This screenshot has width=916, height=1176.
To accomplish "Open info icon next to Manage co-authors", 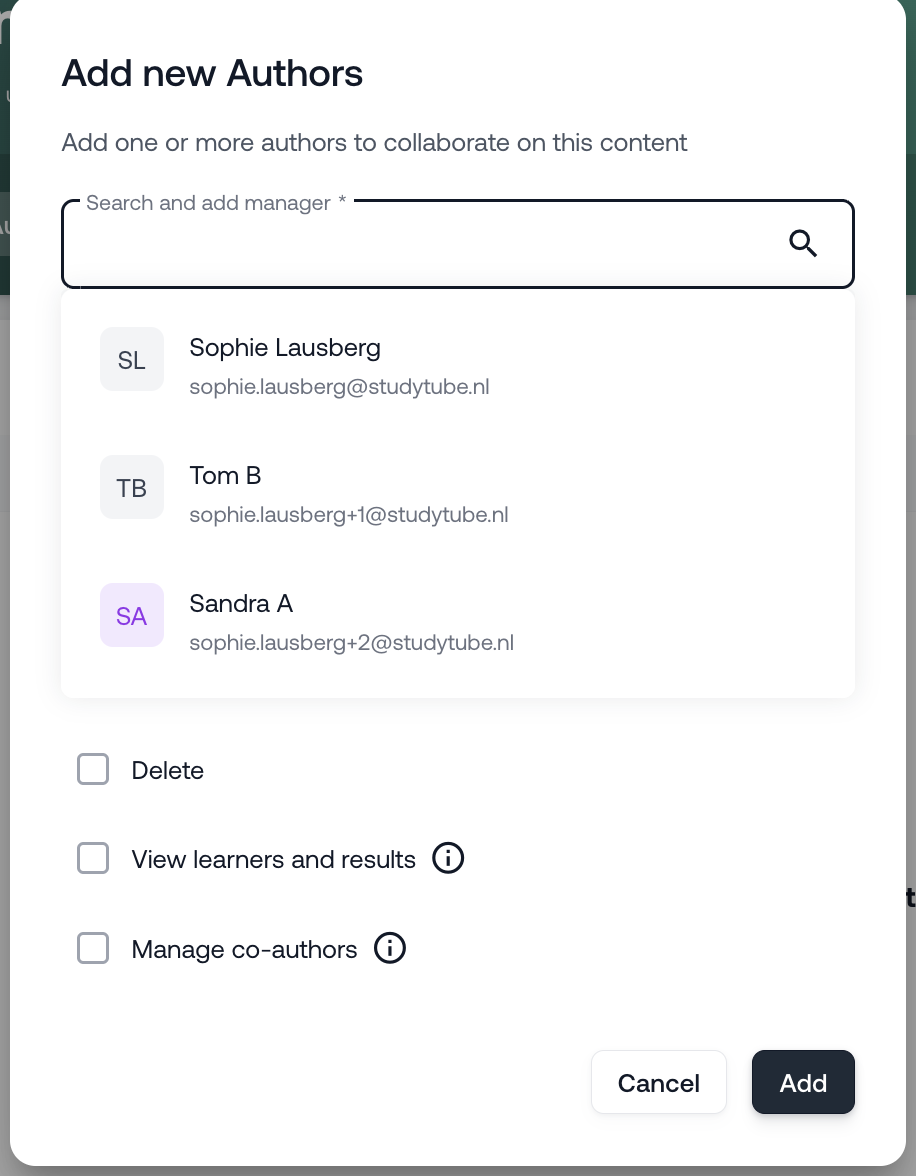I will point(390,948).
